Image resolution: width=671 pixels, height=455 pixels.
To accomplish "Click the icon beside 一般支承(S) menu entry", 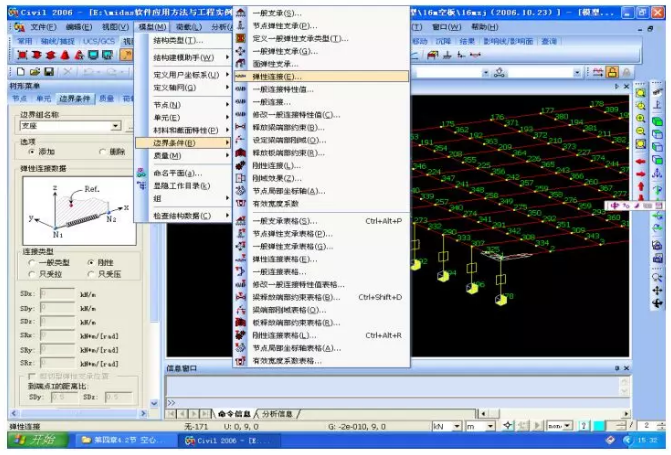I will click(x=241, y=13).
